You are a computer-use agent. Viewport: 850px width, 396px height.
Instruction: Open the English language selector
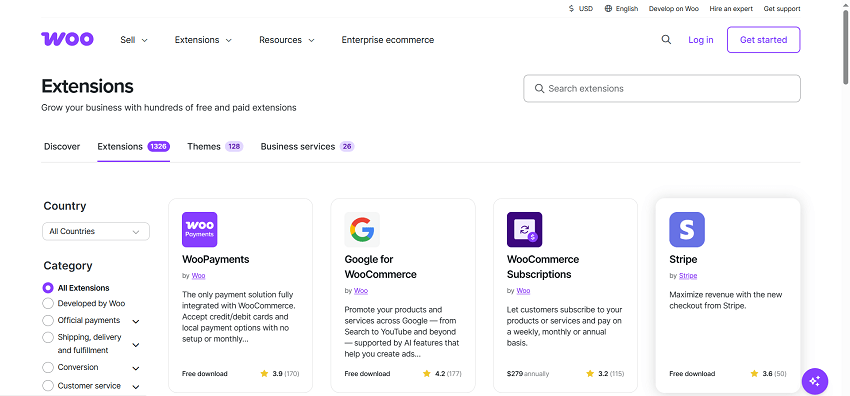621,9
